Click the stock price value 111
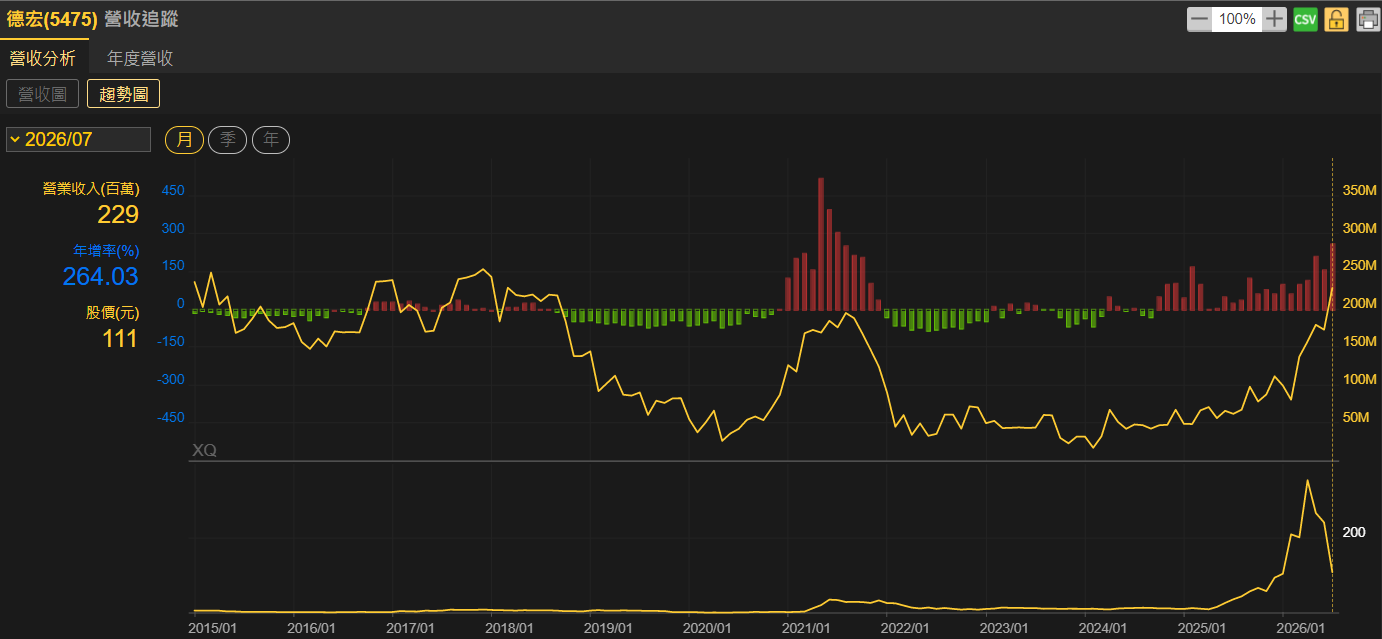The image size is (1382, 639). 120,339
